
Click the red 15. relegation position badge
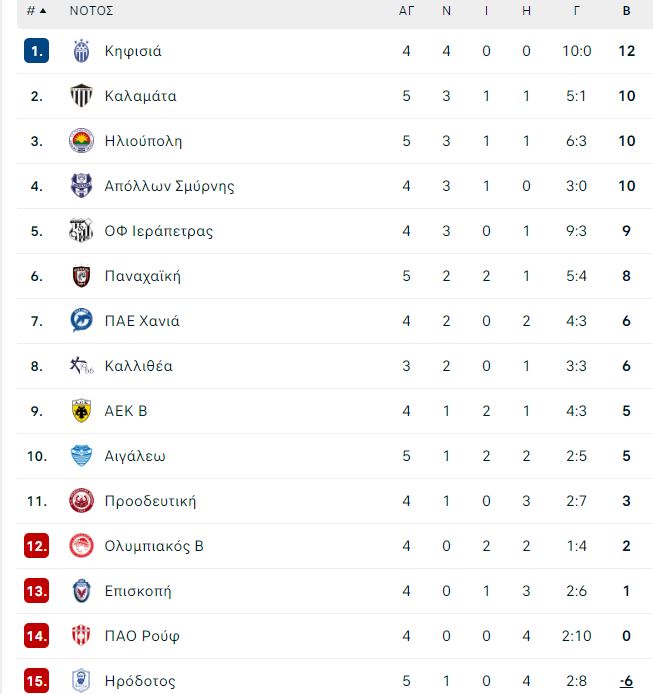(x=36, y=681)
